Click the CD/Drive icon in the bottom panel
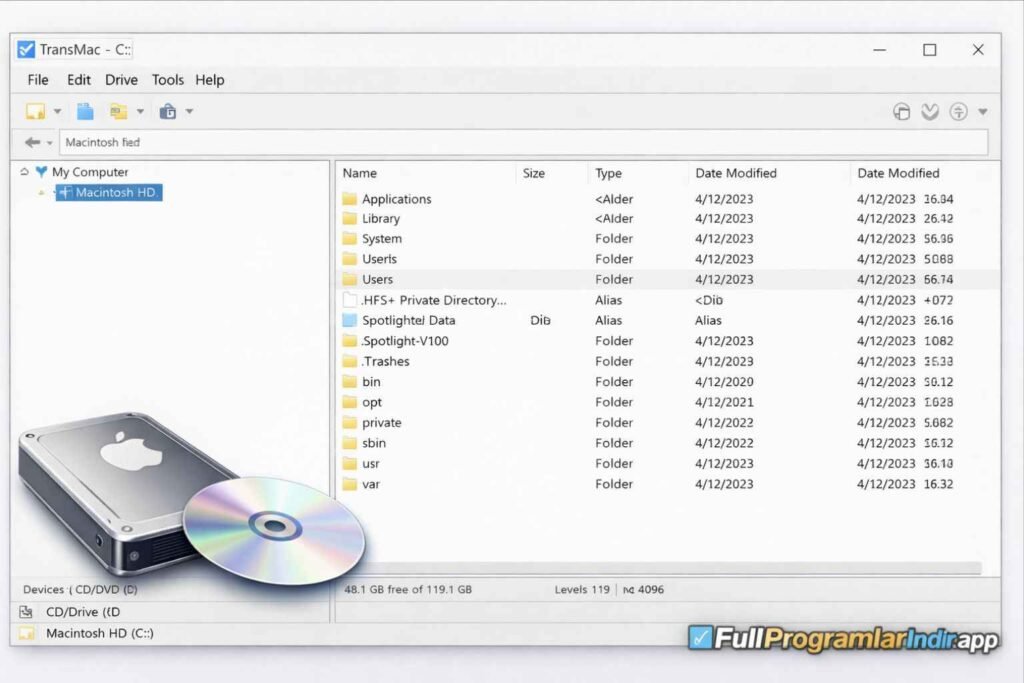Screen dimensions: 1024x683 point(26,612)
